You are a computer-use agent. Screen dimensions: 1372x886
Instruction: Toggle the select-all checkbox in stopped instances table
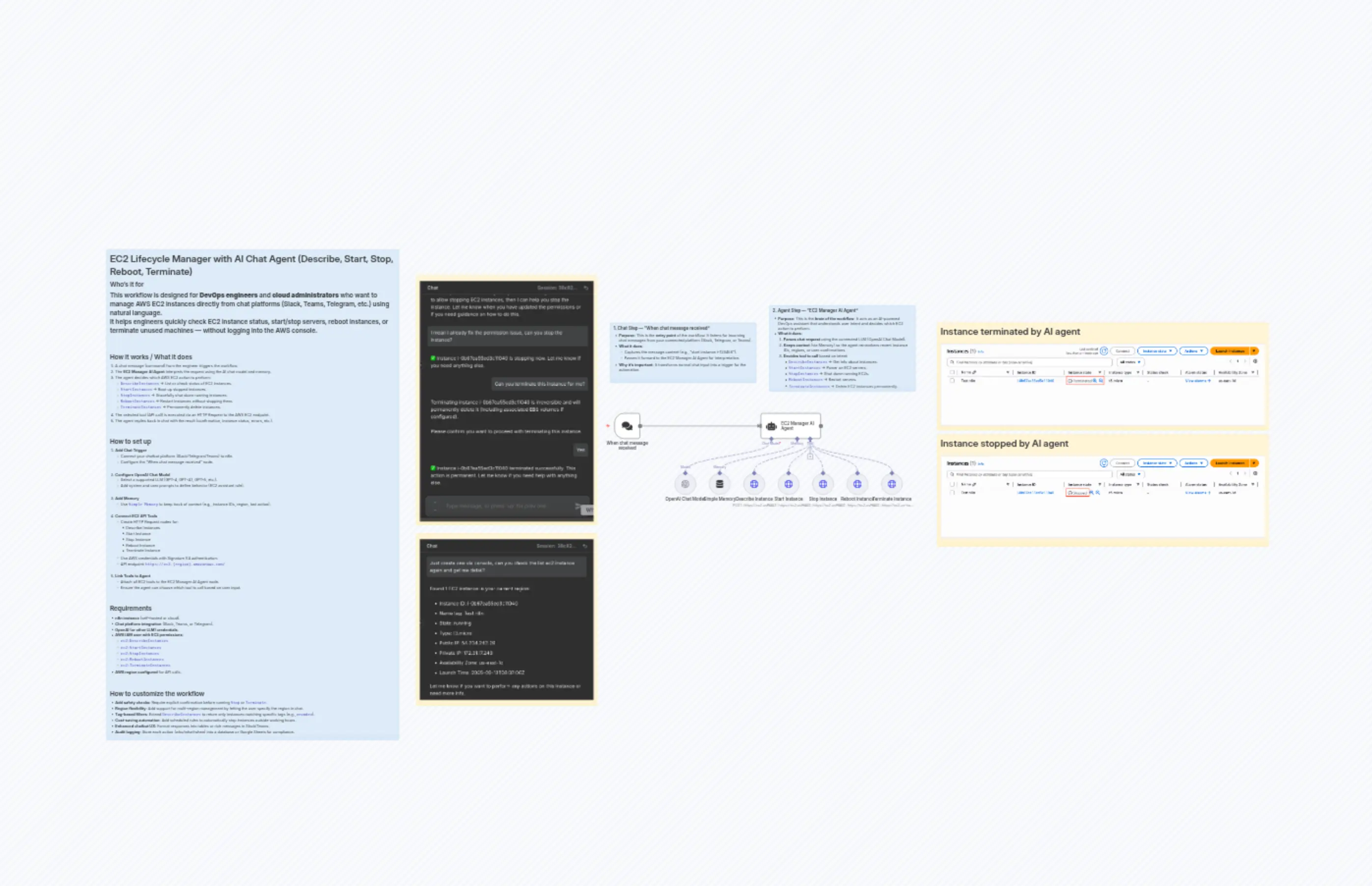click(952, 485)
